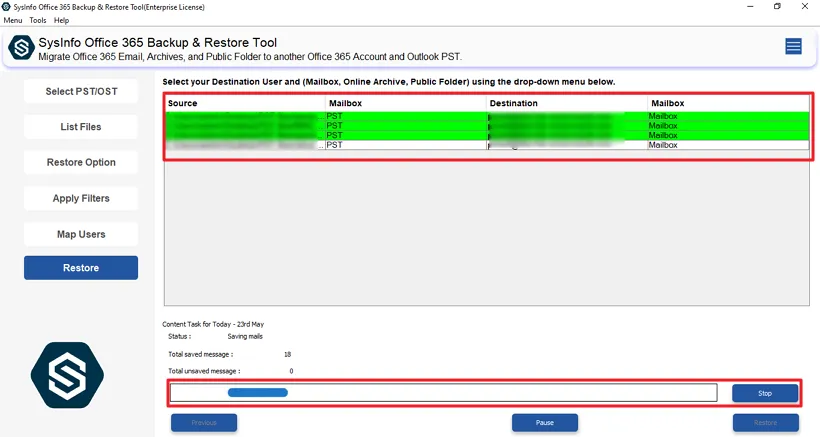The image size is (820, 437).
Task: Click the Content Task for Today label
Action: (x=213, y=324)
